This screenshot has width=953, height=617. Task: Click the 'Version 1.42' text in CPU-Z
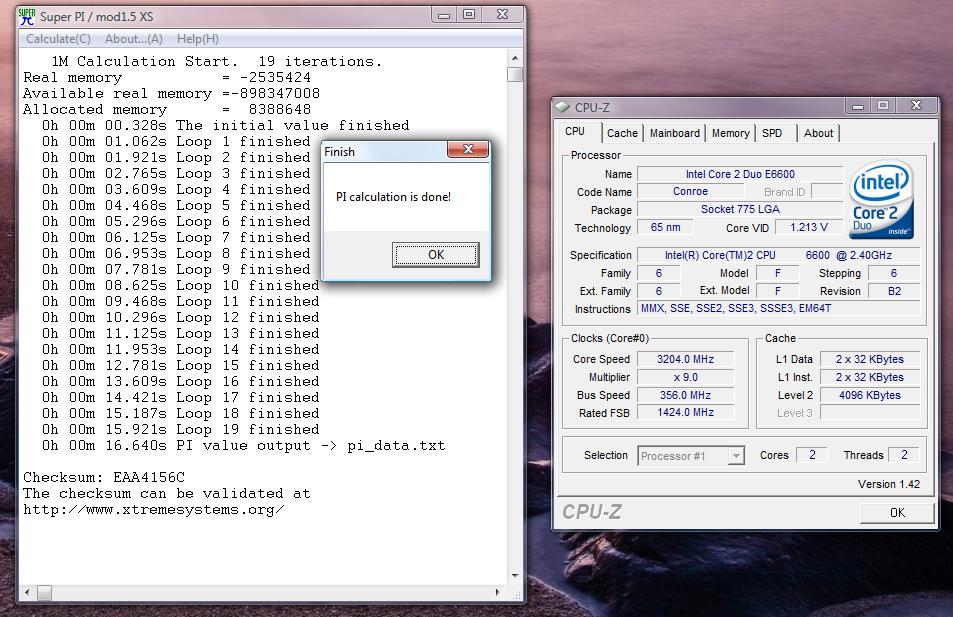click(889, 484)
